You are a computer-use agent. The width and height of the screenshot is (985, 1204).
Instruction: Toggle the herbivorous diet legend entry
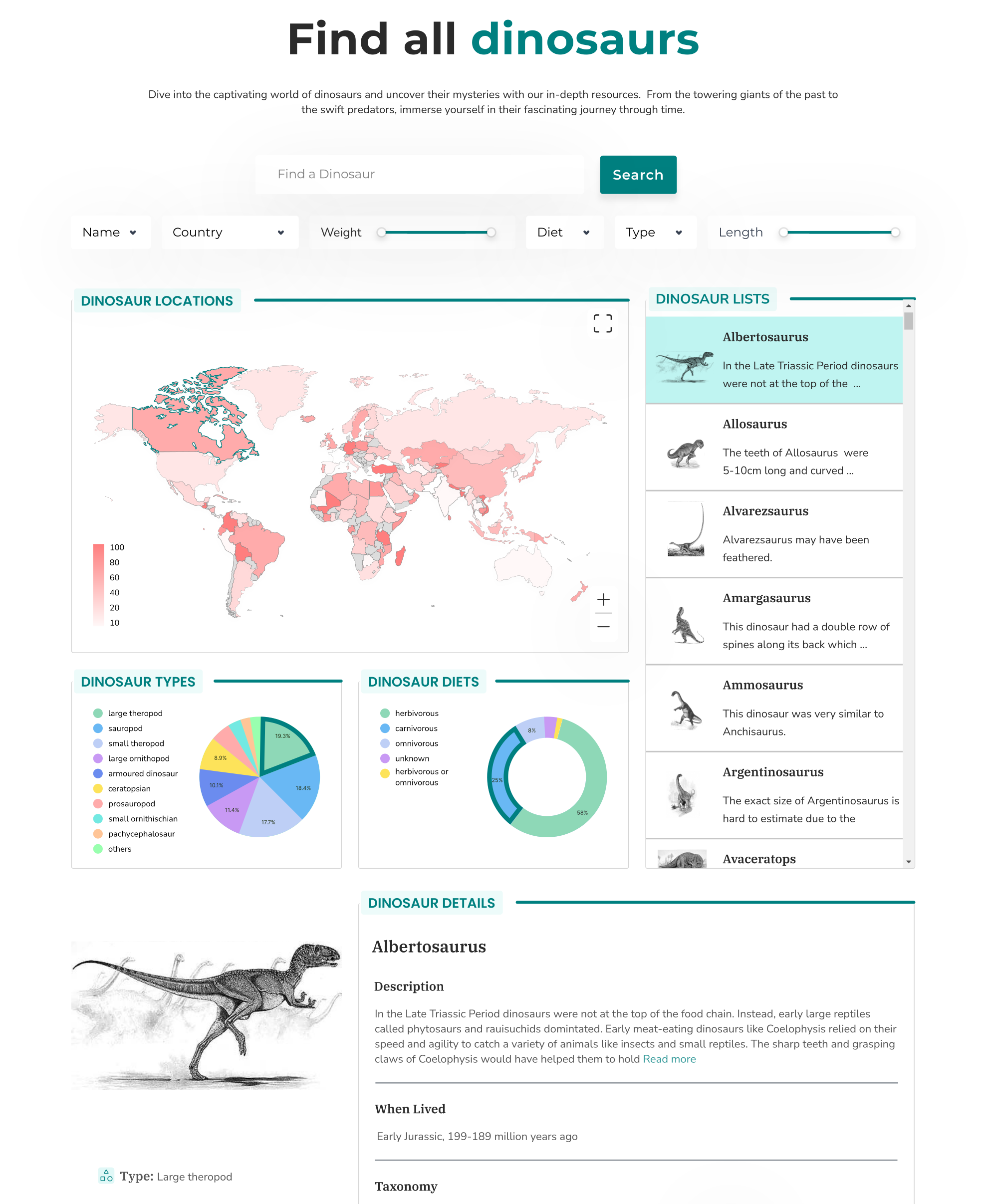click(410, 713)
